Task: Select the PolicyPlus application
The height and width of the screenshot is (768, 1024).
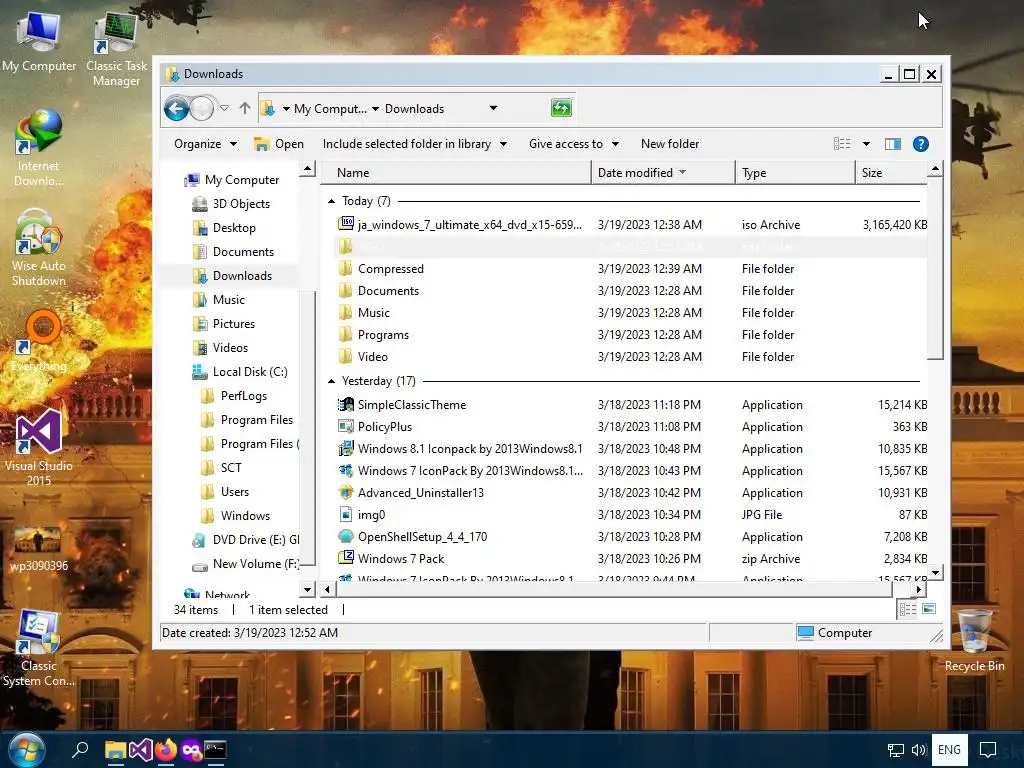Action: pyautogui.click(x=632, y=426)
